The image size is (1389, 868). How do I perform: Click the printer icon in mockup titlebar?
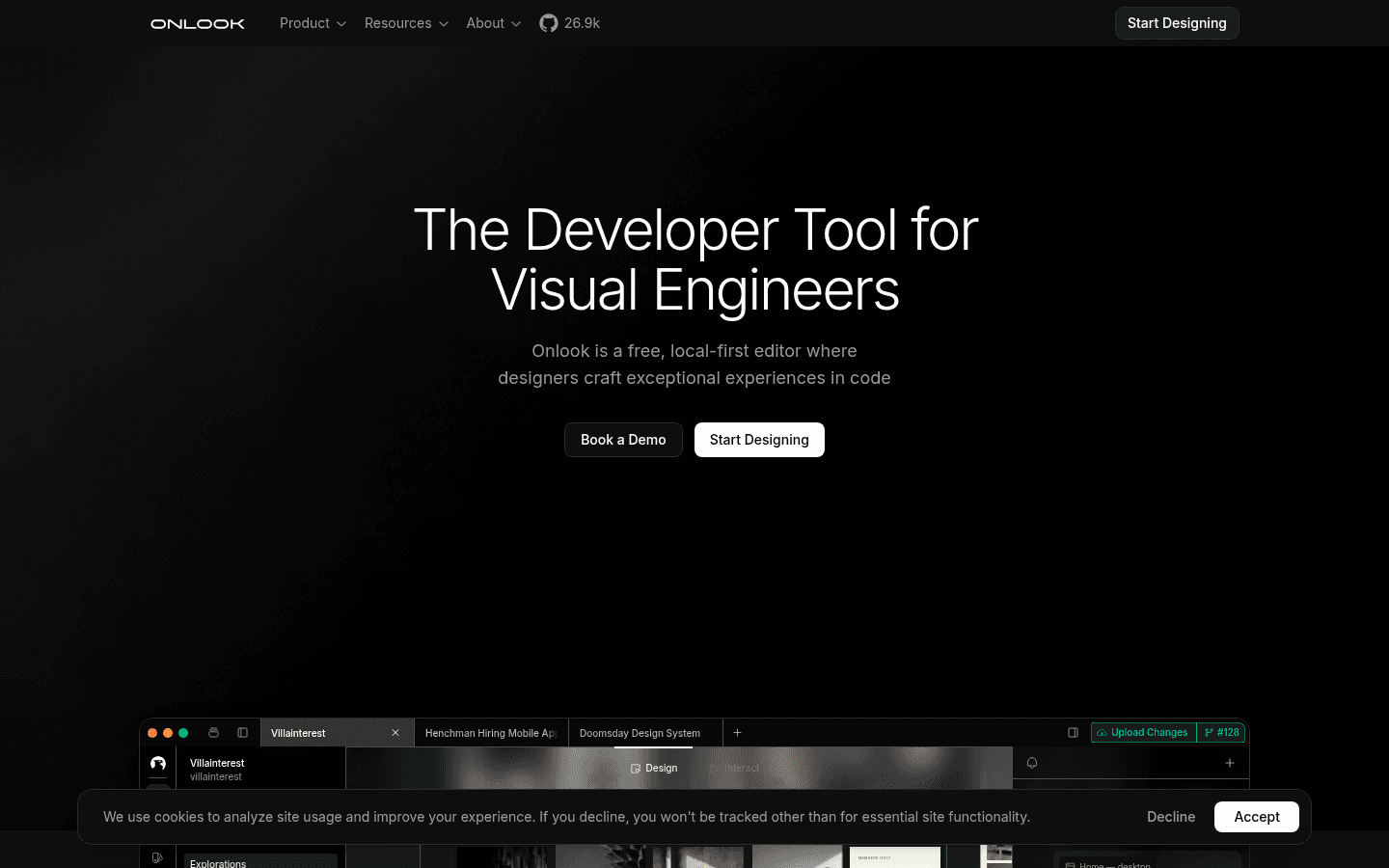[x=214, y=733]
